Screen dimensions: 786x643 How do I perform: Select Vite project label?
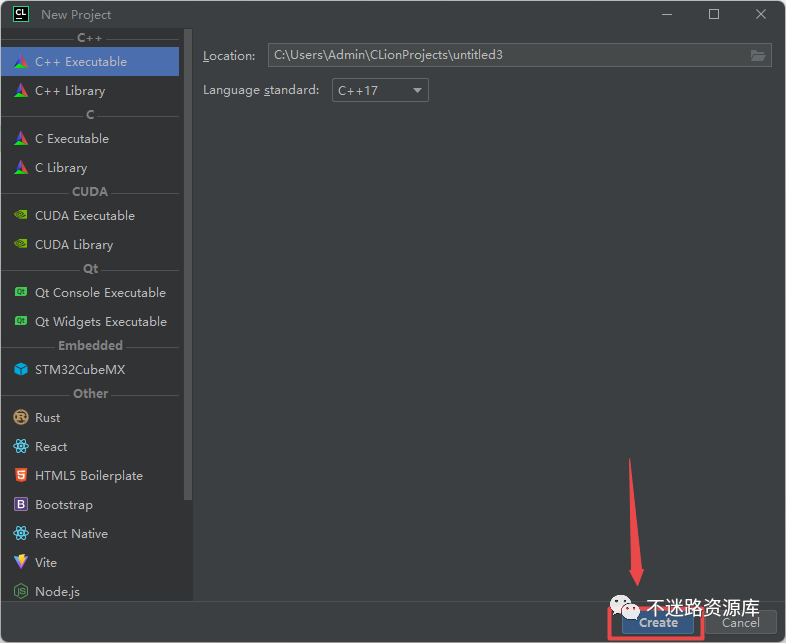point(46,563)
